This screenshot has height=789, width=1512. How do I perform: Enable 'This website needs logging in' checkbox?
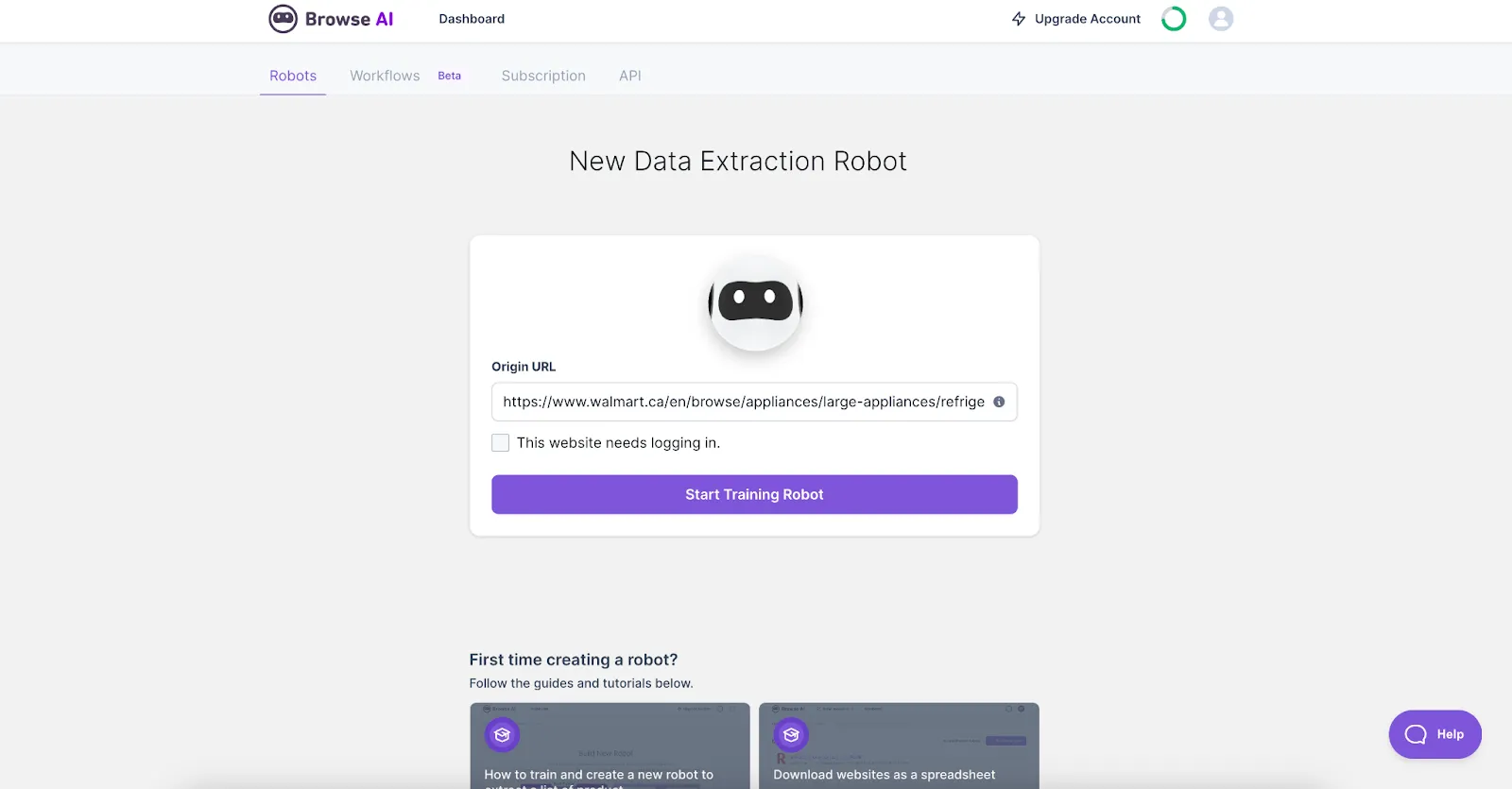point(501,442)
